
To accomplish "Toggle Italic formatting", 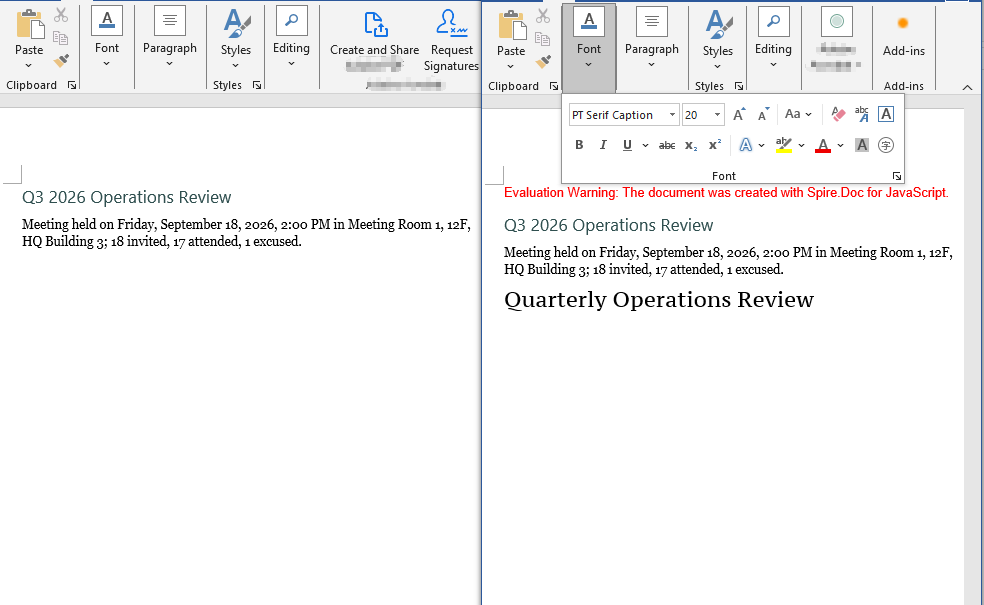I will coord(603,145).
